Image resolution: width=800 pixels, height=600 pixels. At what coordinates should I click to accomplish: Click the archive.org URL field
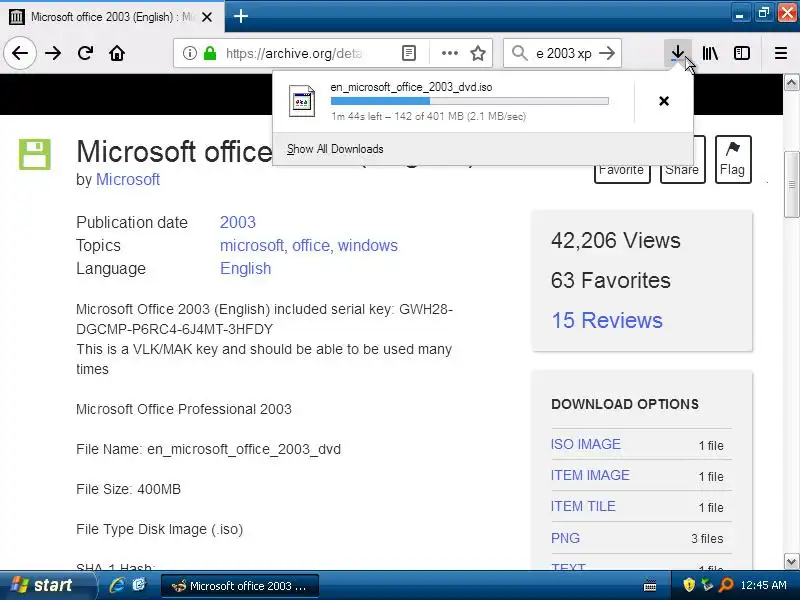[x=293, y=53]
